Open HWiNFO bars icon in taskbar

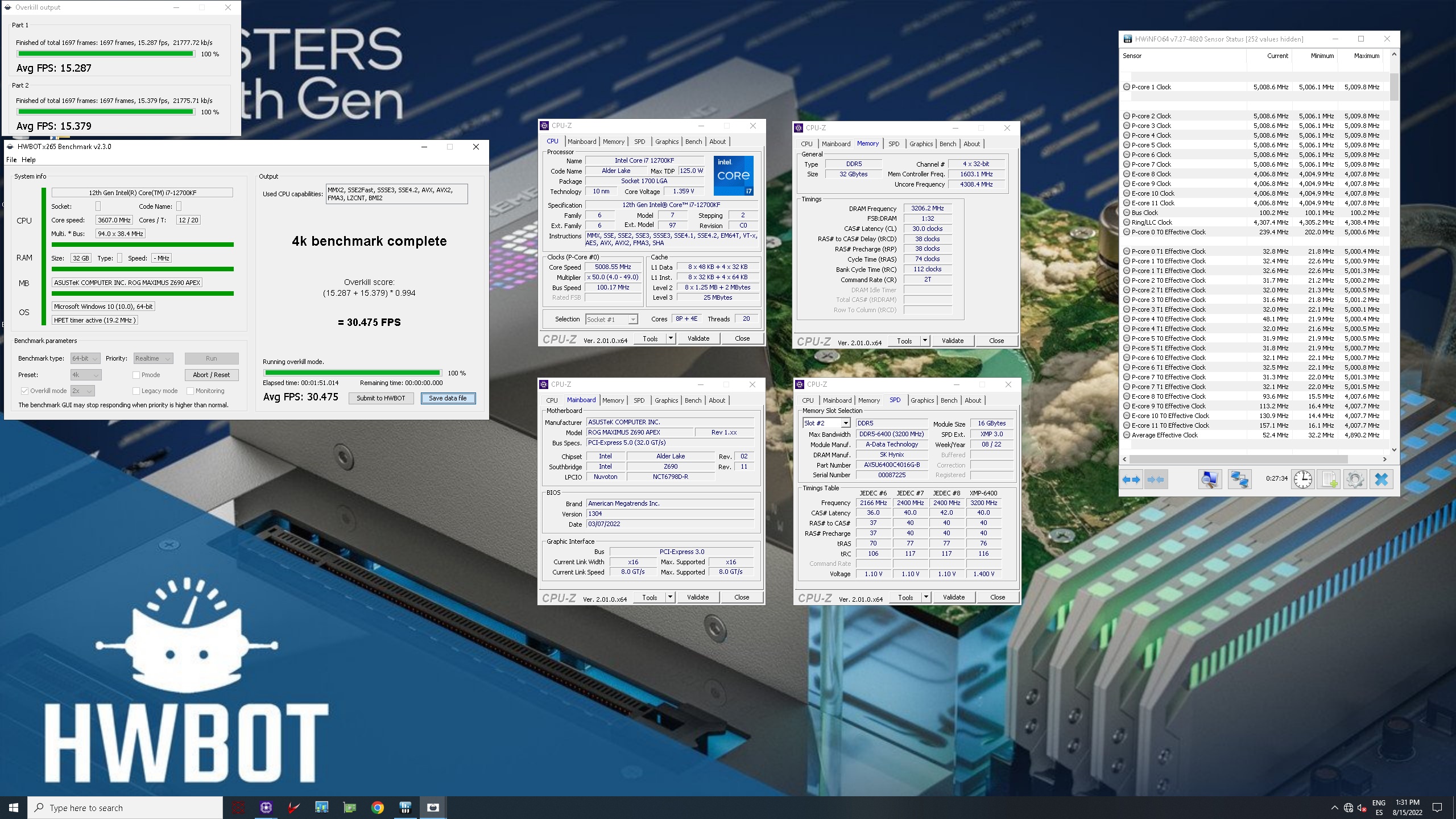click(x=406, y=808)
